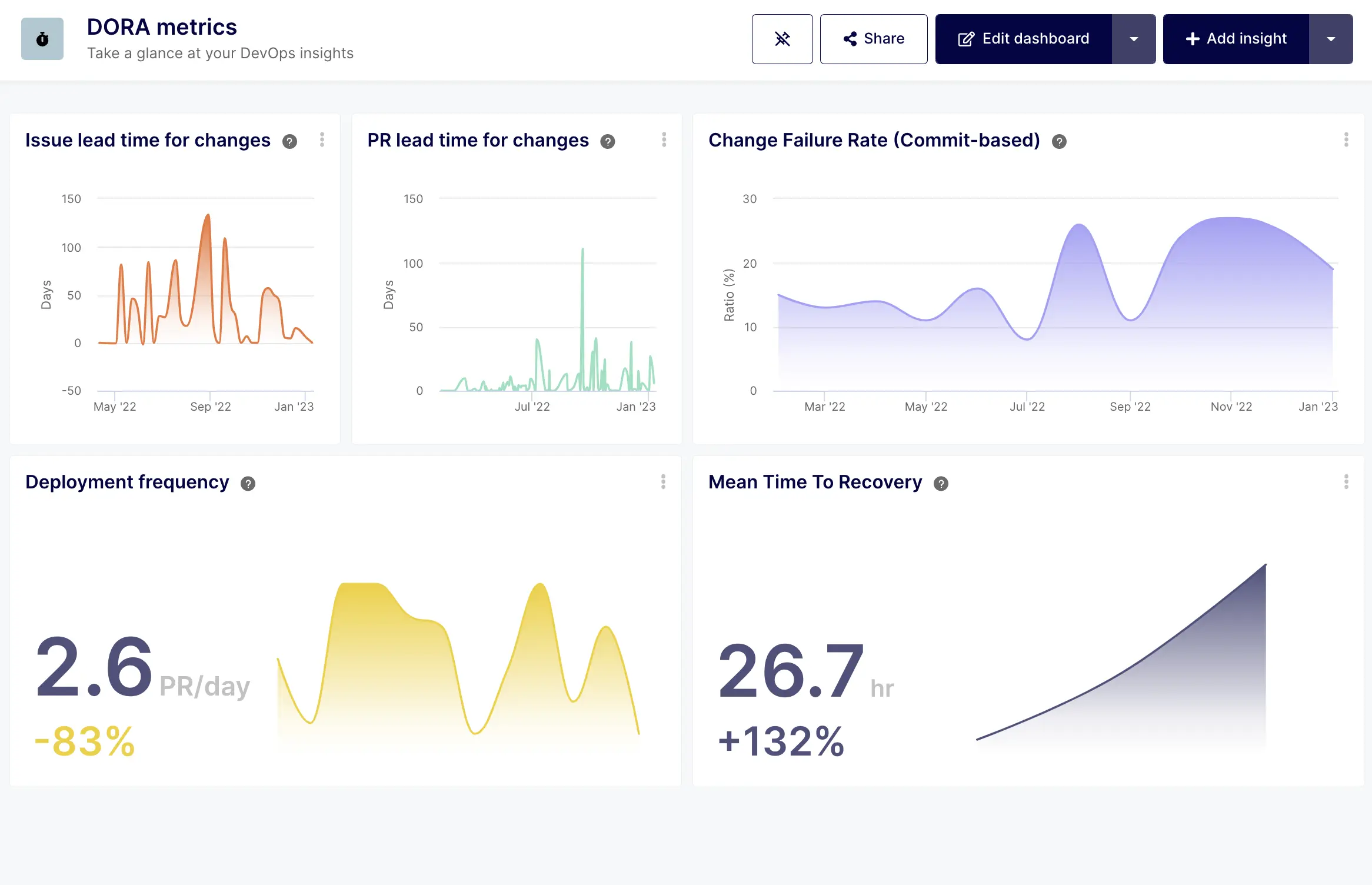Open the Change Failure Rate options menu

coord(1347,140)
